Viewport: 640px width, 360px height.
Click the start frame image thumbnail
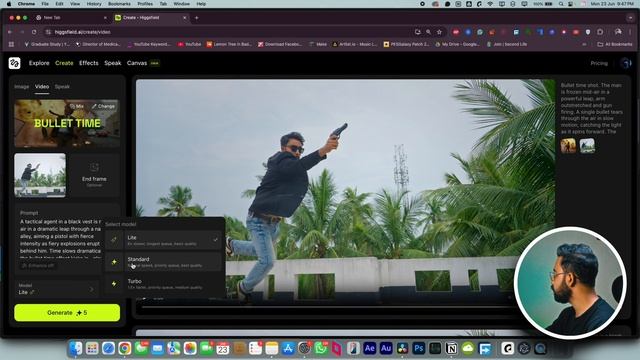tap(40, 175)
